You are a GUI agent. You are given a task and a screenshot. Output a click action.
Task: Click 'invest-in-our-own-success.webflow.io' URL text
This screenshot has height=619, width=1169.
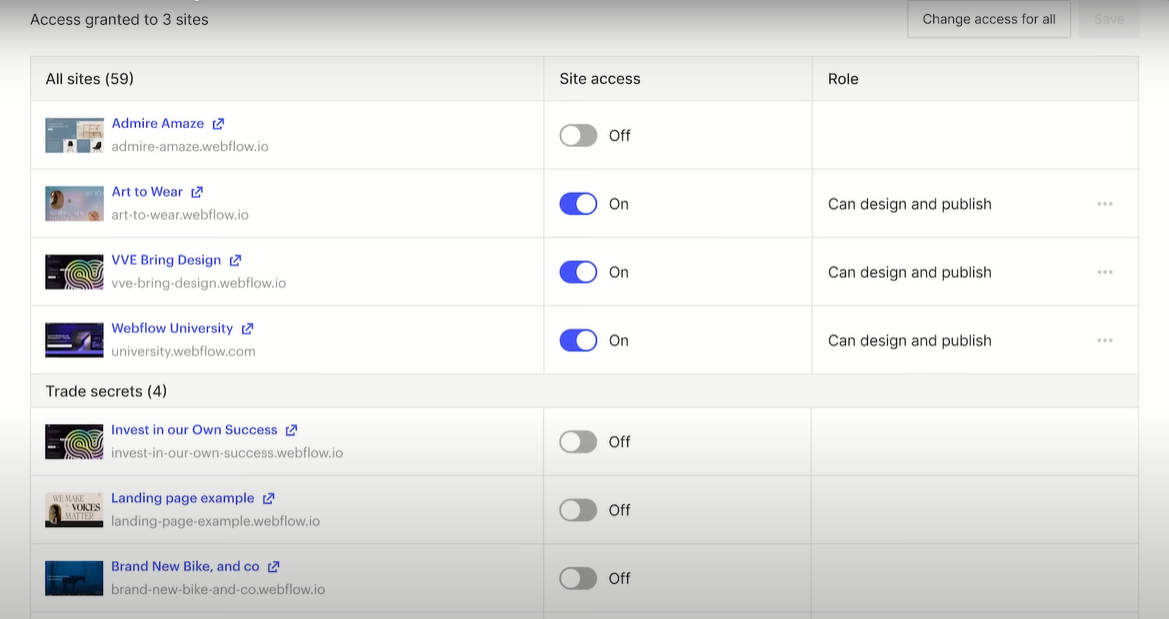227,453
